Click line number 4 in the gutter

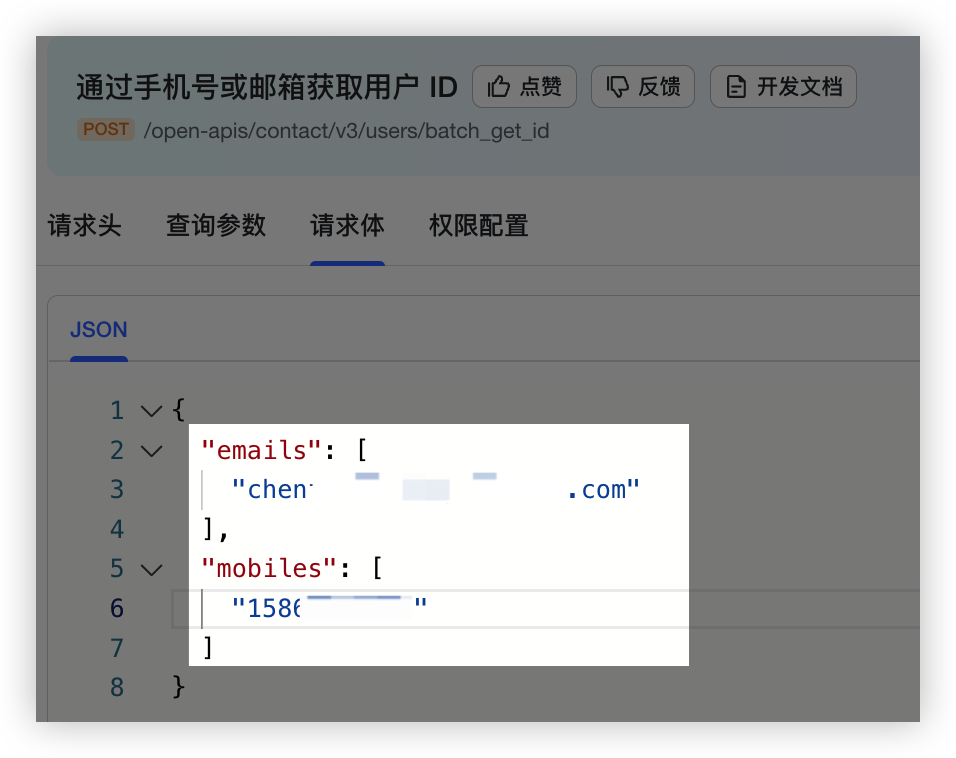pos(117,529)
